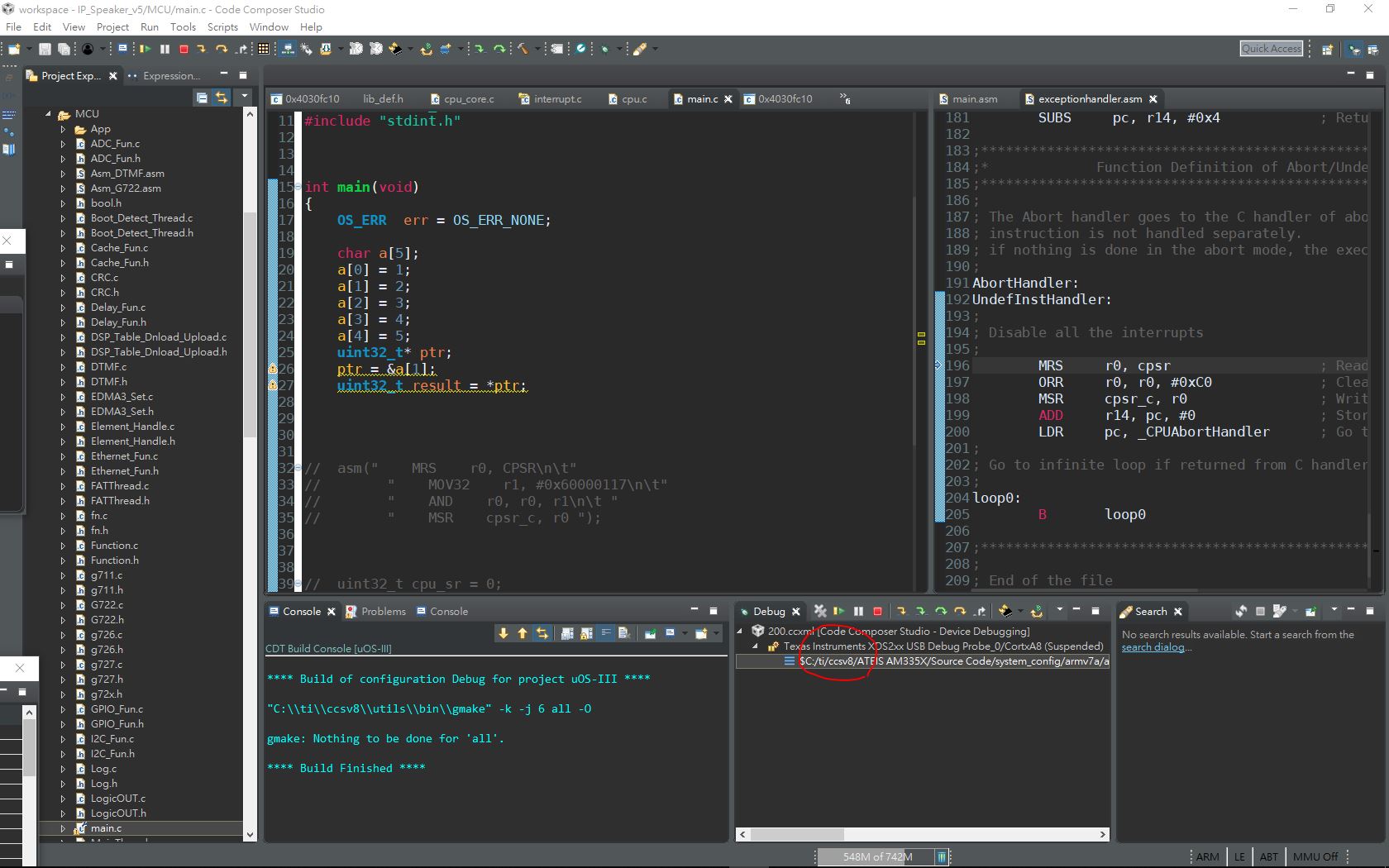Click the Save icon in main toolbar

pyautogui.click(x=45, y=49)
